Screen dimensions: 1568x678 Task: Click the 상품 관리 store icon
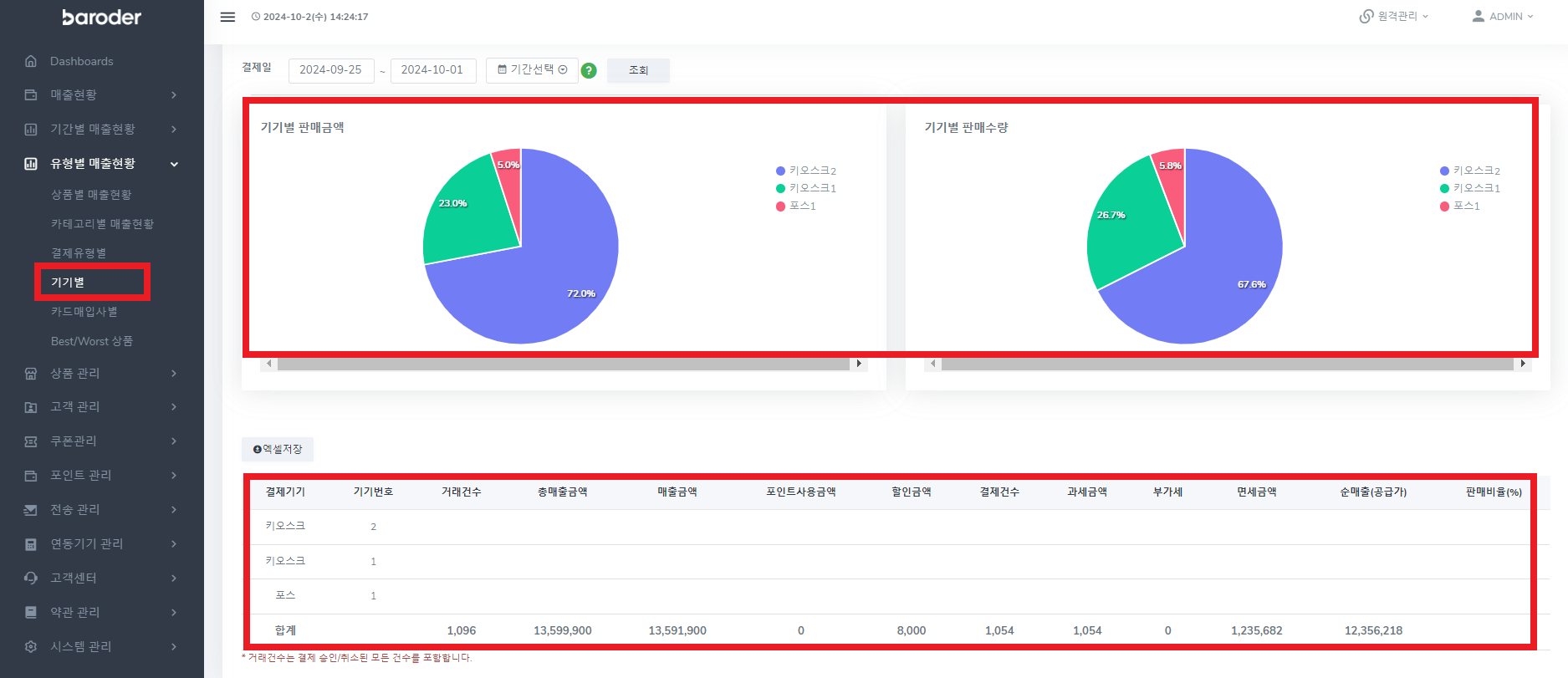pos(31,373)
